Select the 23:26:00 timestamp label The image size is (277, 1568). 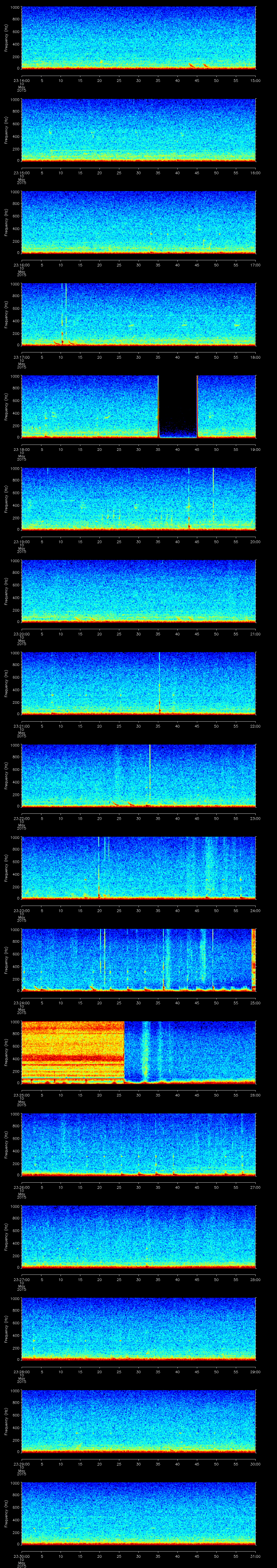(x=21, y=1187)
